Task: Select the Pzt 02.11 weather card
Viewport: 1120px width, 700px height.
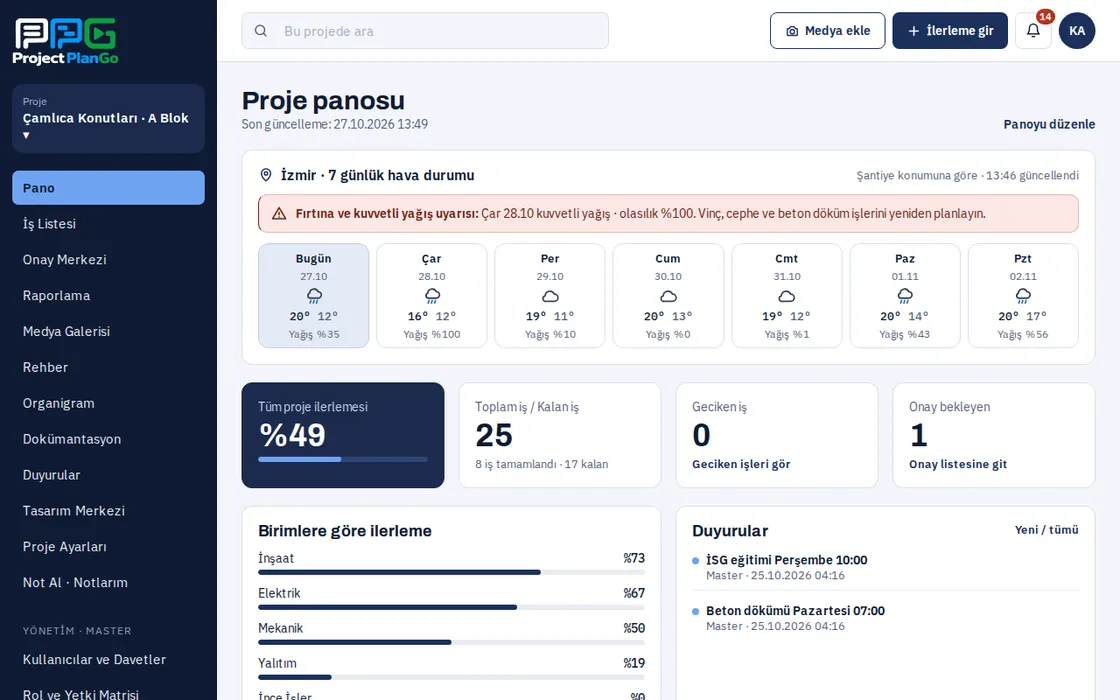Action: pos(1023,296)
